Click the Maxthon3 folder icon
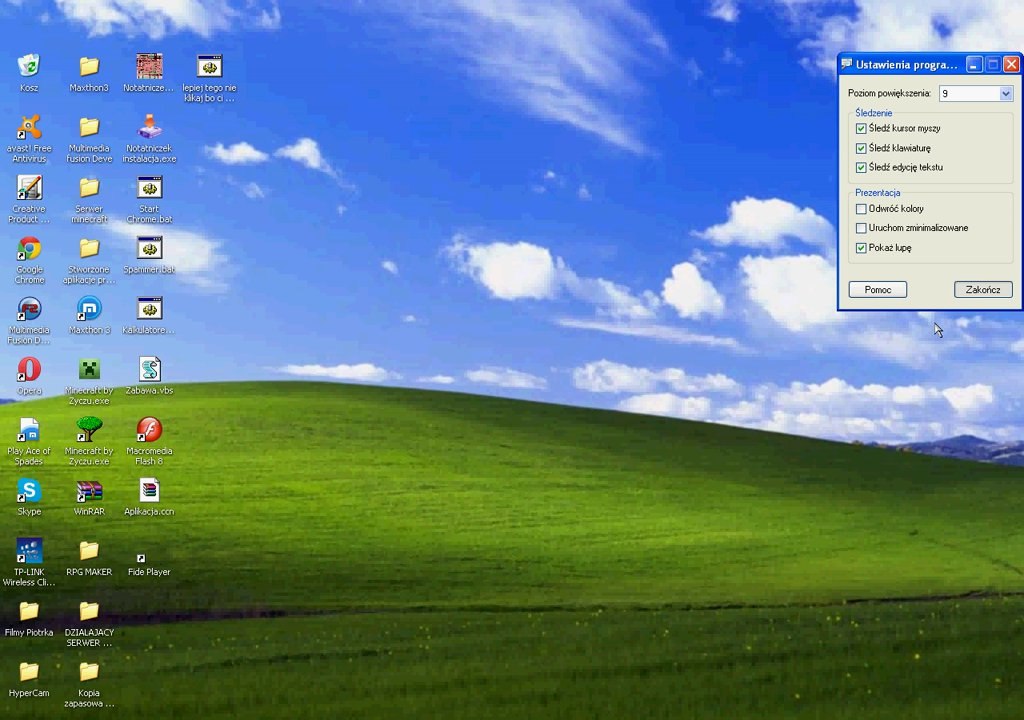The height and width of the screenshot is (720, 1024). tap(89, 66)
